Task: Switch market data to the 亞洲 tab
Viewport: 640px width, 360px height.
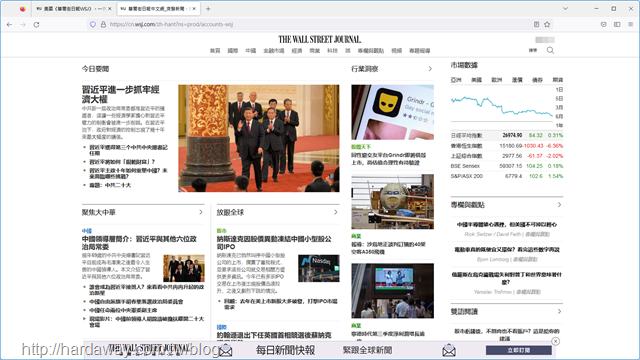Action: pos(456,80)
